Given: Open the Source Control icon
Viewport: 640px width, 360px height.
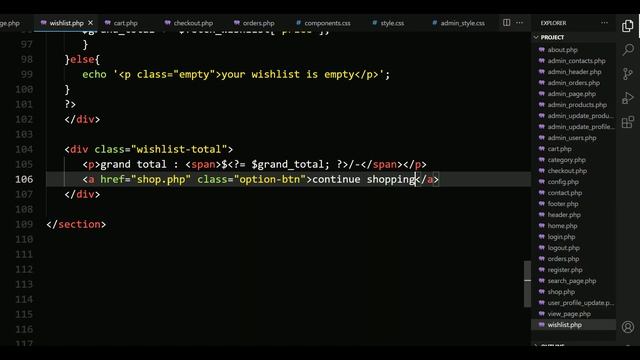Looking at the screenshot, I should 628,74.
